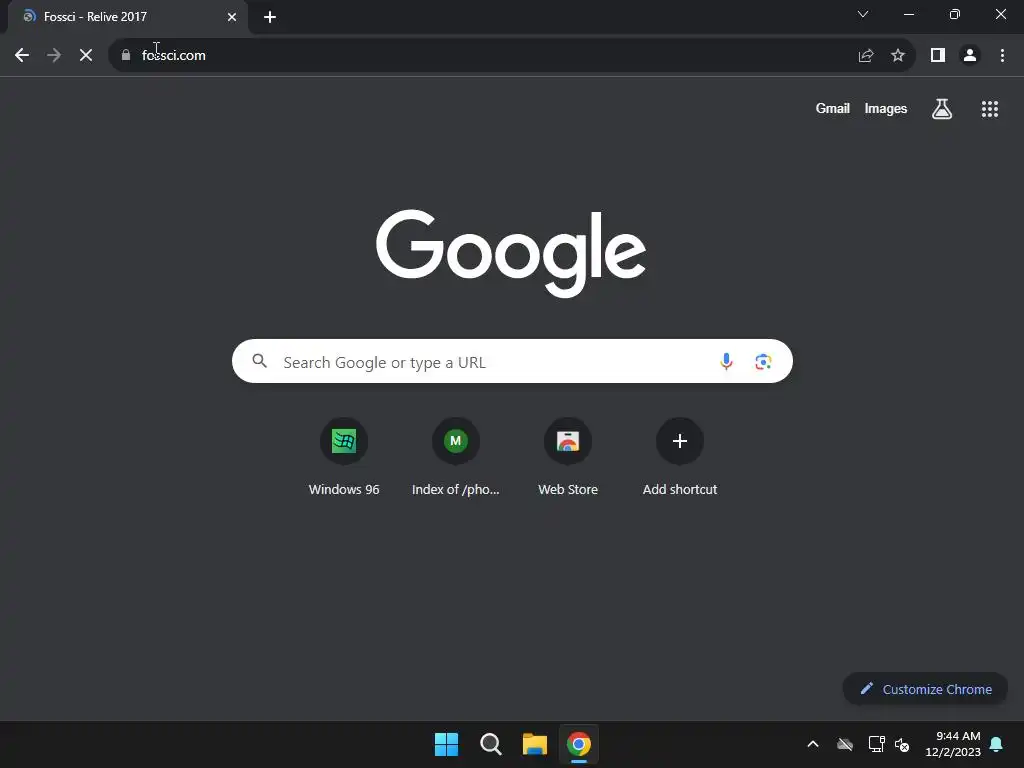Start voice search with microphone icon

point(726,361)
